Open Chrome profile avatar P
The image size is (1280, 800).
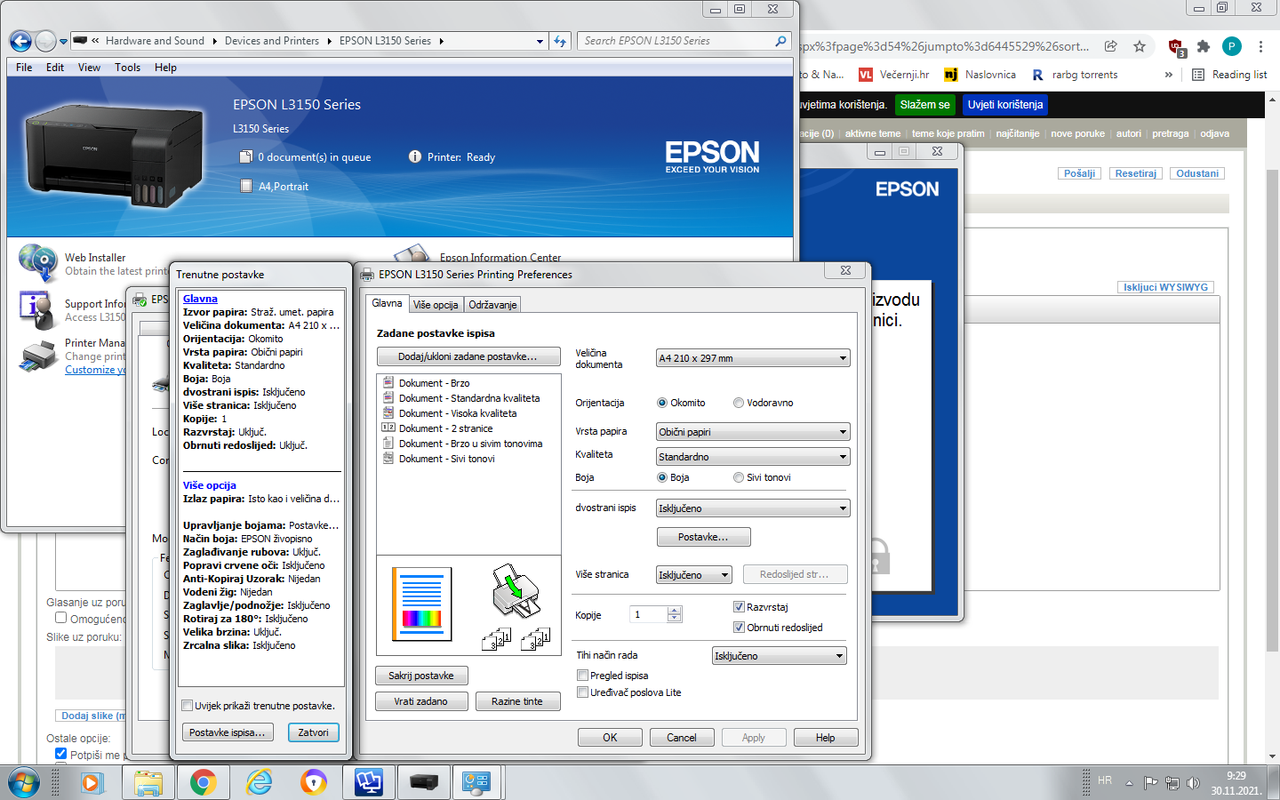point(1232,46)
